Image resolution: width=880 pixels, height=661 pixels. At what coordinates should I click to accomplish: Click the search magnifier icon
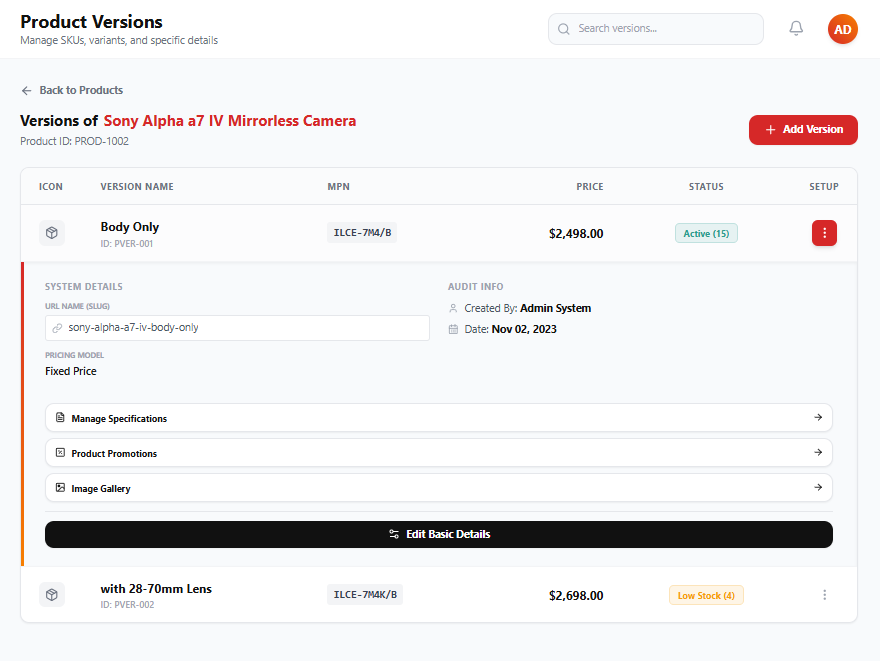[x=563, y=29]
